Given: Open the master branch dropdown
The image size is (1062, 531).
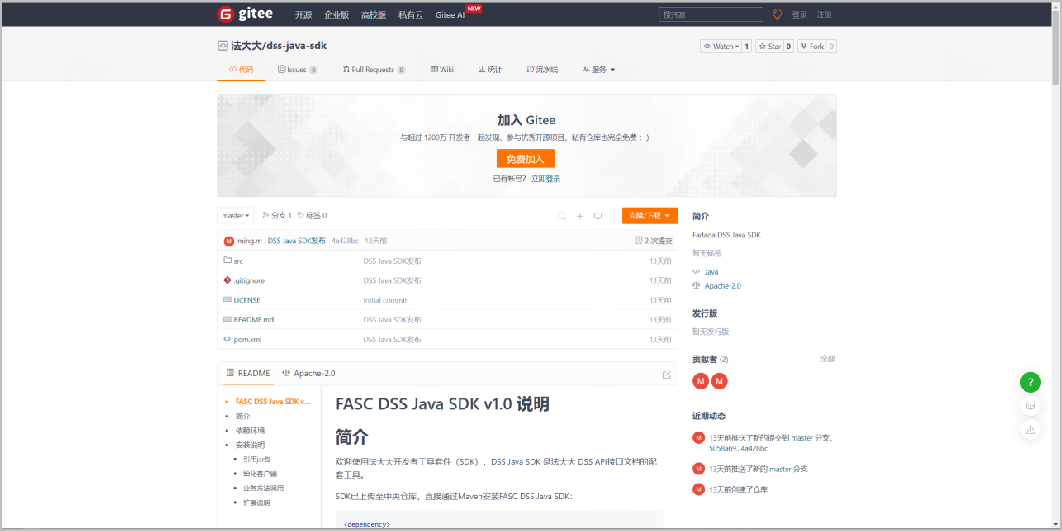Looking at the screenshot, I should [x=236, y=215].
